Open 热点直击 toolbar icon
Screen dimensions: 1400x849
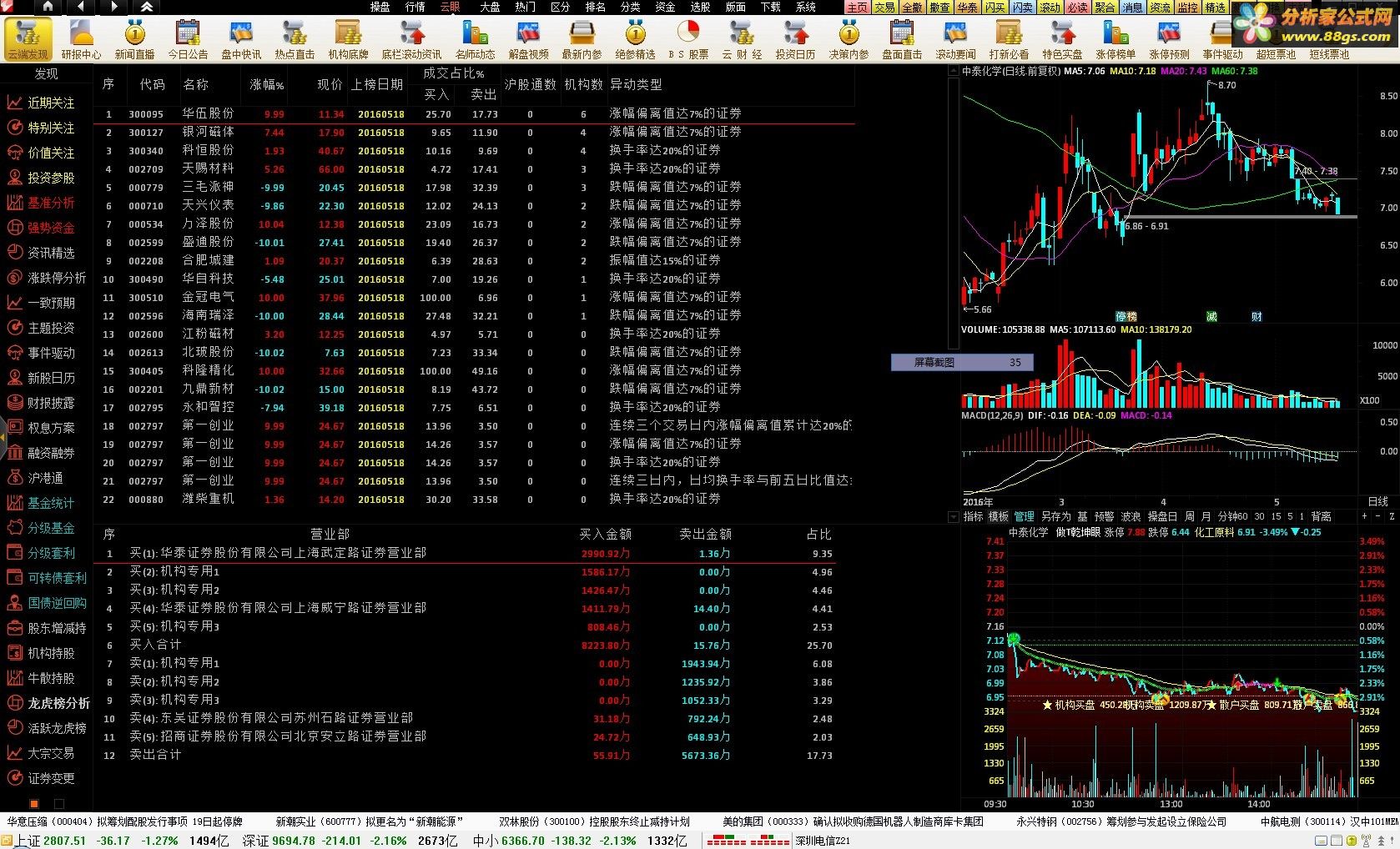click(295, 39)
